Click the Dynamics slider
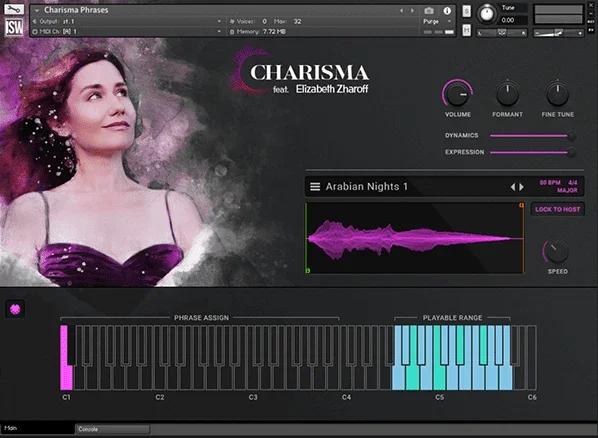 (533, 135)
